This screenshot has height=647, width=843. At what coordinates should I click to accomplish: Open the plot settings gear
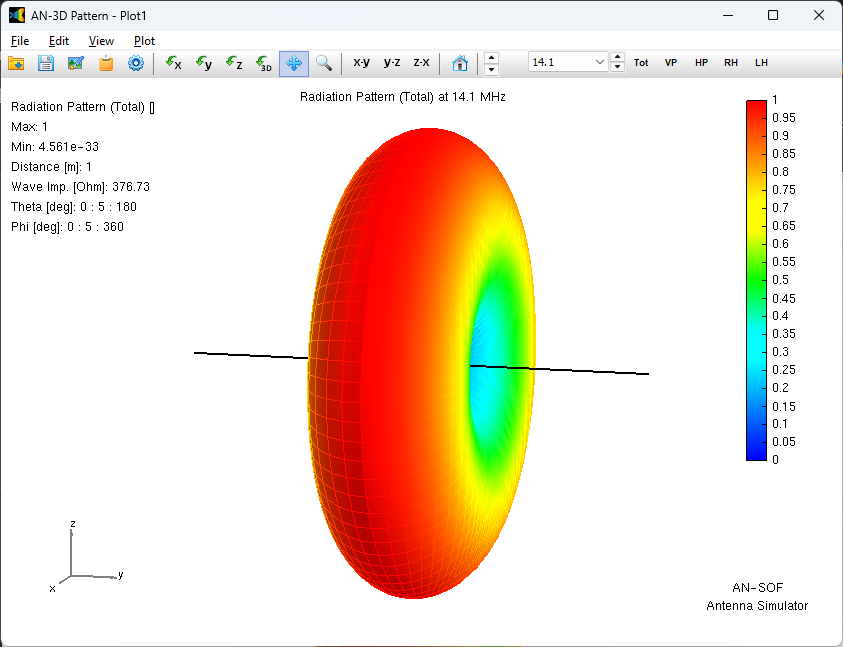click(136, 63)
